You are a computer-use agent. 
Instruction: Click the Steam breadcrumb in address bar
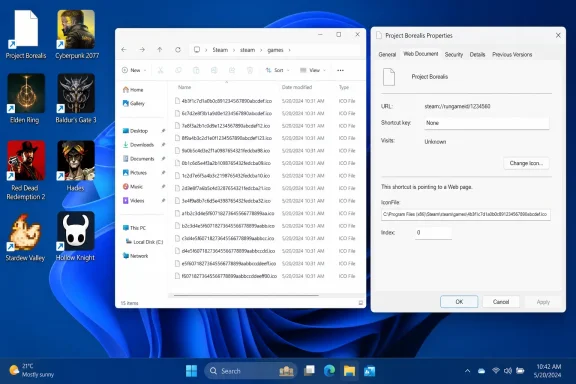click(x=220, y=50)
